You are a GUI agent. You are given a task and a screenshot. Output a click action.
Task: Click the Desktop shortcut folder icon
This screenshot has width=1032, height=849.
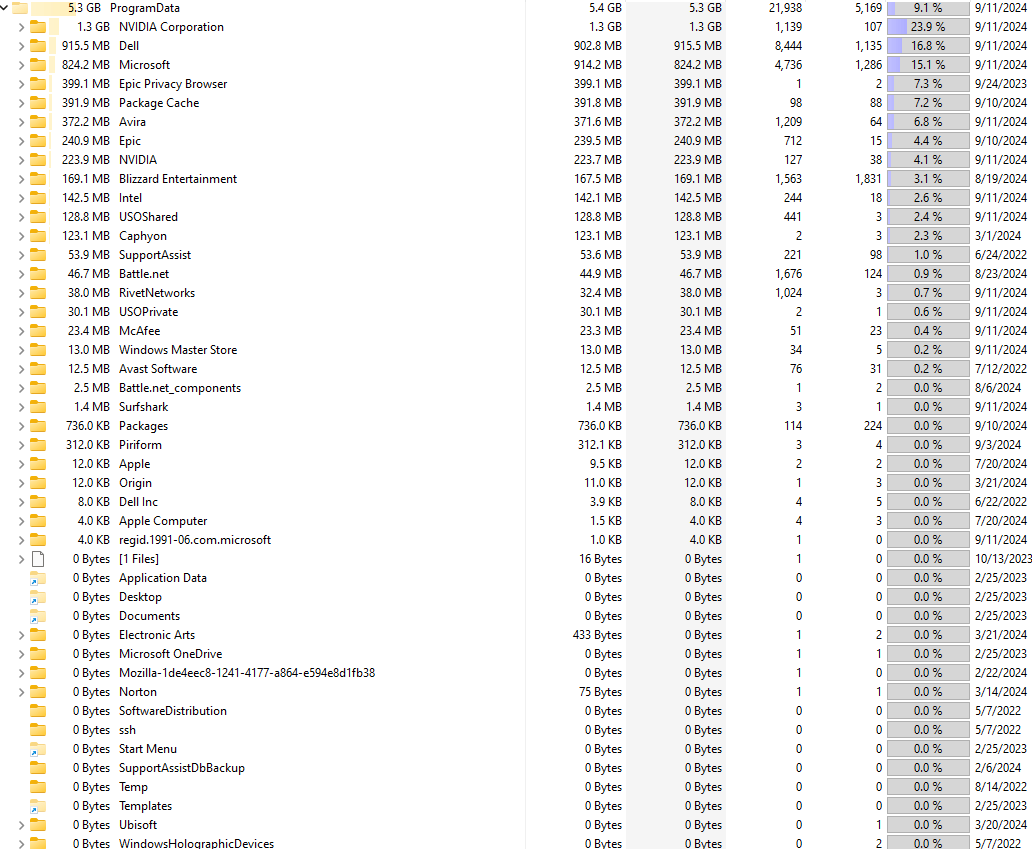pyautogui.click(x=38, y=598)
